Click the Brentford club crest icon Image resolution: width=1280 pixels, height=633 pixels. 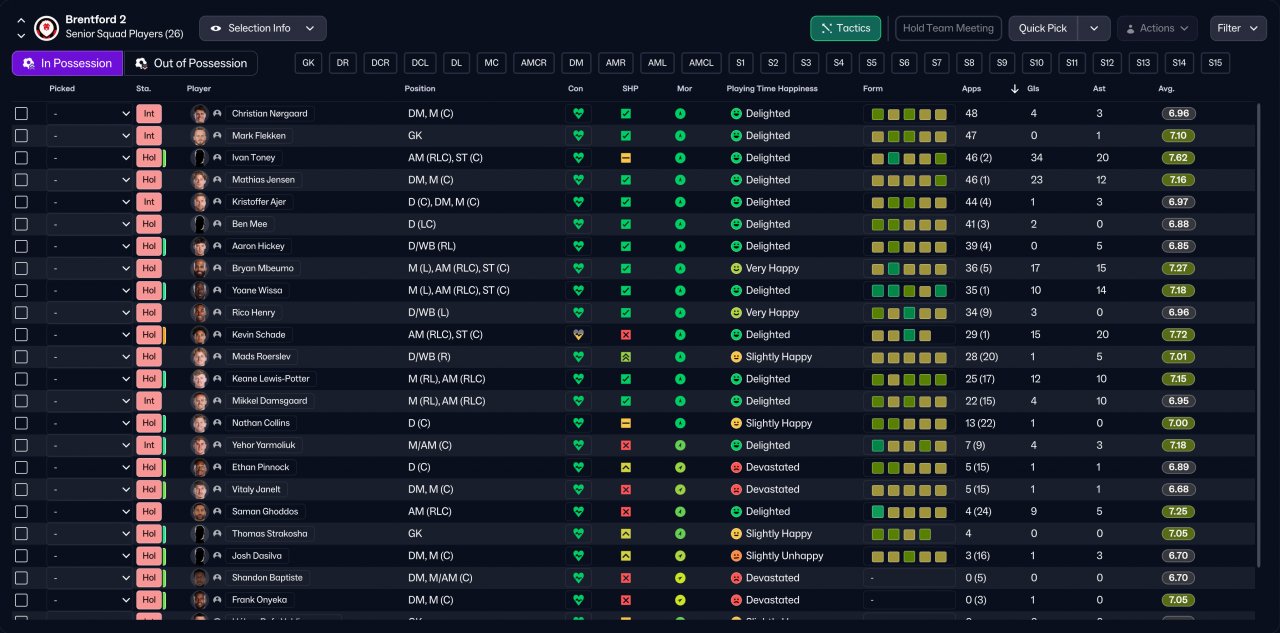46,28
